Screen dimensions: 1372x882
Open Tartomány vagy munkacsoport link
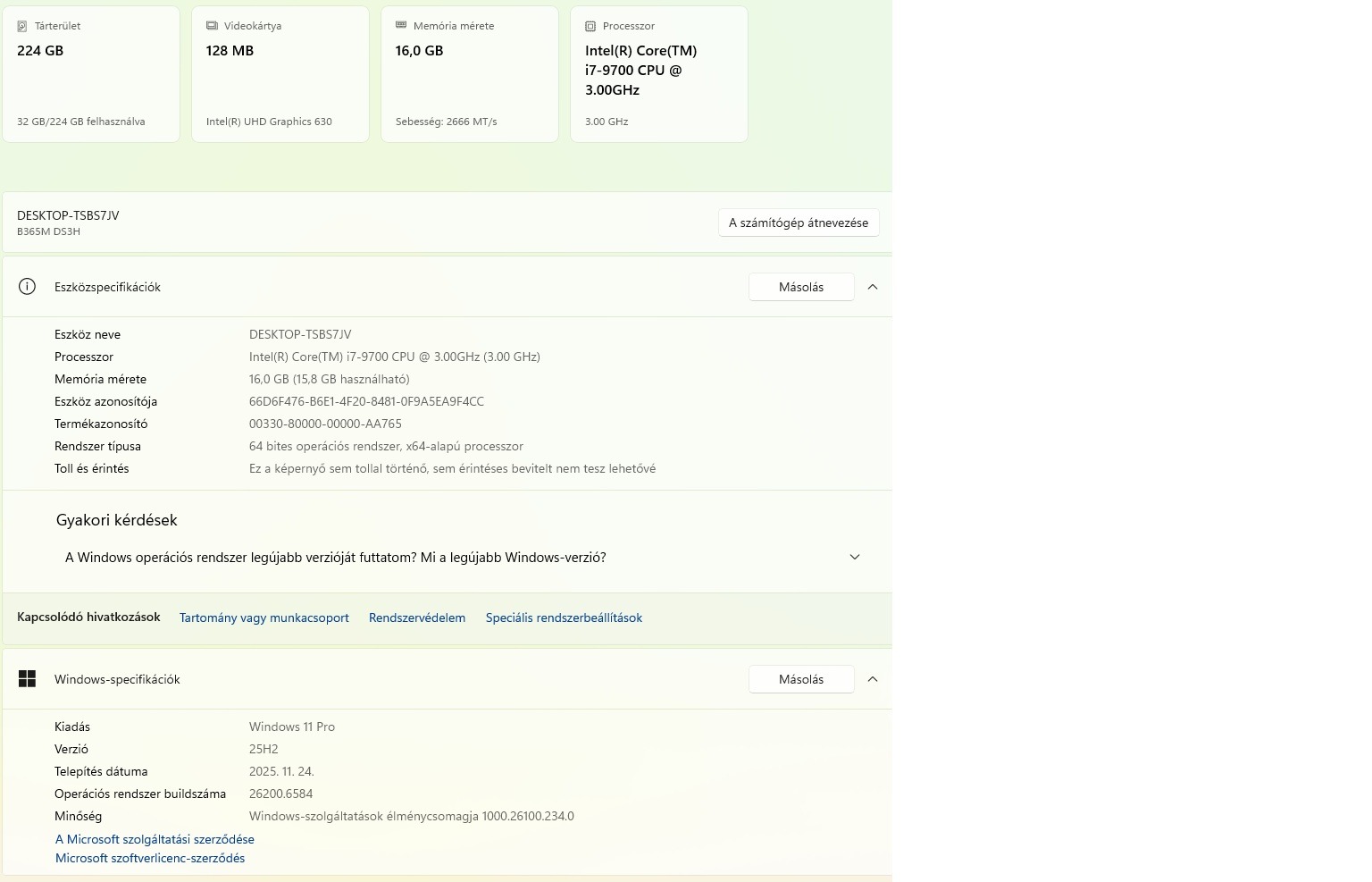click(264, 617)
